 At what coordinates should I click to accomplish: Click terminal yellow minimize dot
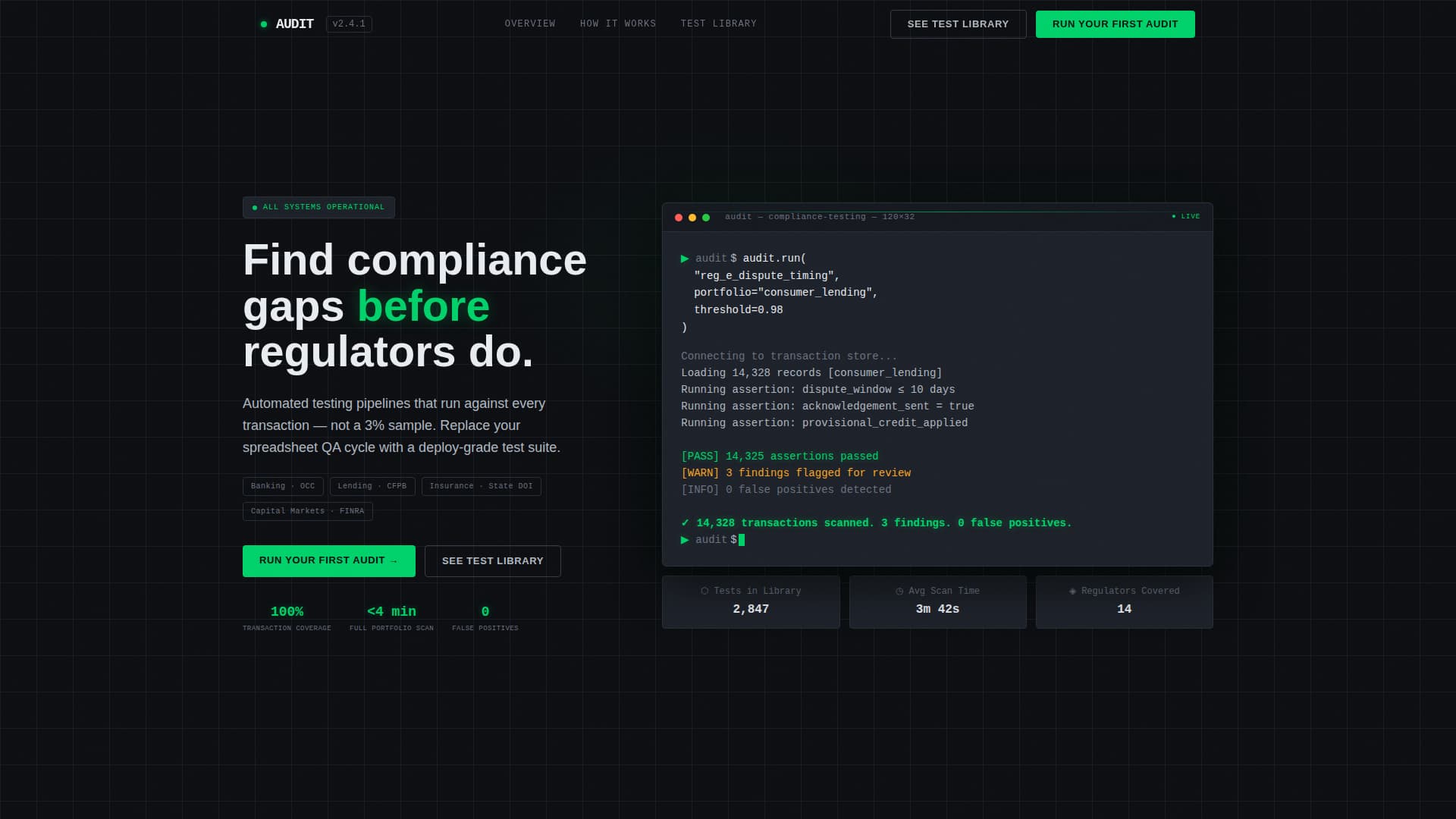click(692, 218)
